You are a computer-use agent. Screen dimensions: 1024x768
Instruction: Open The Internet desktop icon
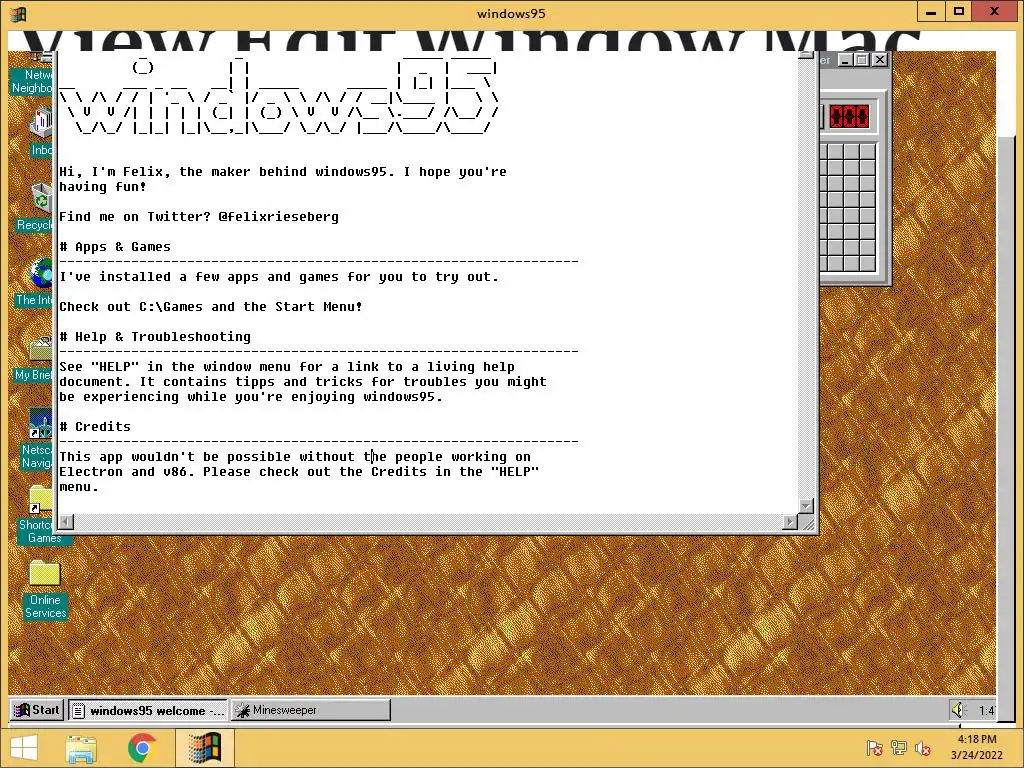pyautogui.click(x=36, y=282)
